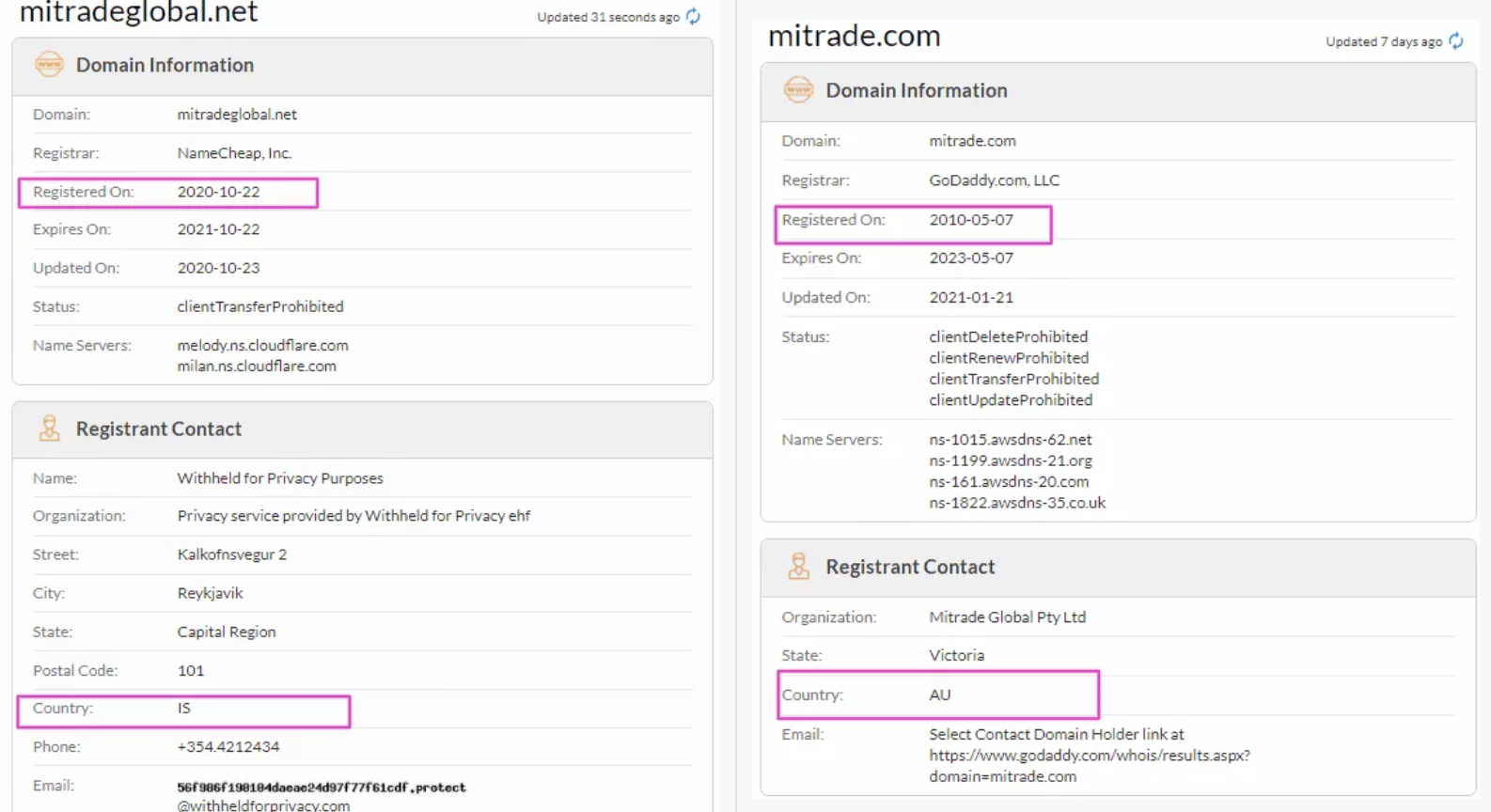Click the person icon in right Registrant Contact
The width and height of the screenshot is (1491, 812).
[x=798, y=567]
